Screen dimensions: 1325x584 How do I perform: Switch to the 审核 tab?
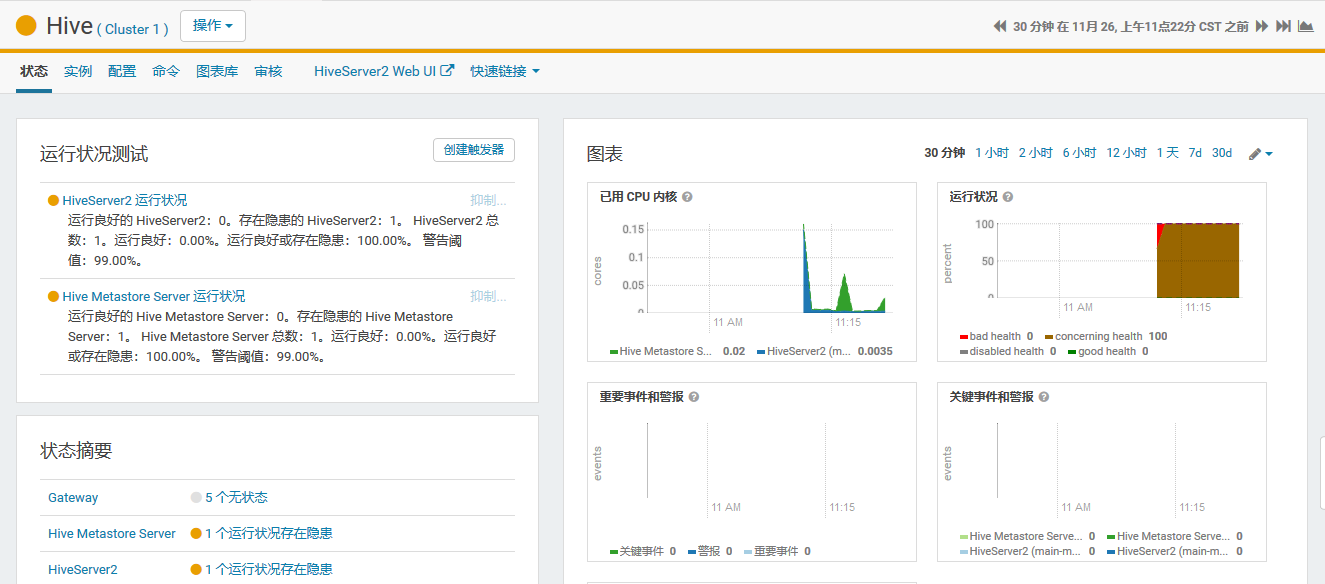coord(268,72)
